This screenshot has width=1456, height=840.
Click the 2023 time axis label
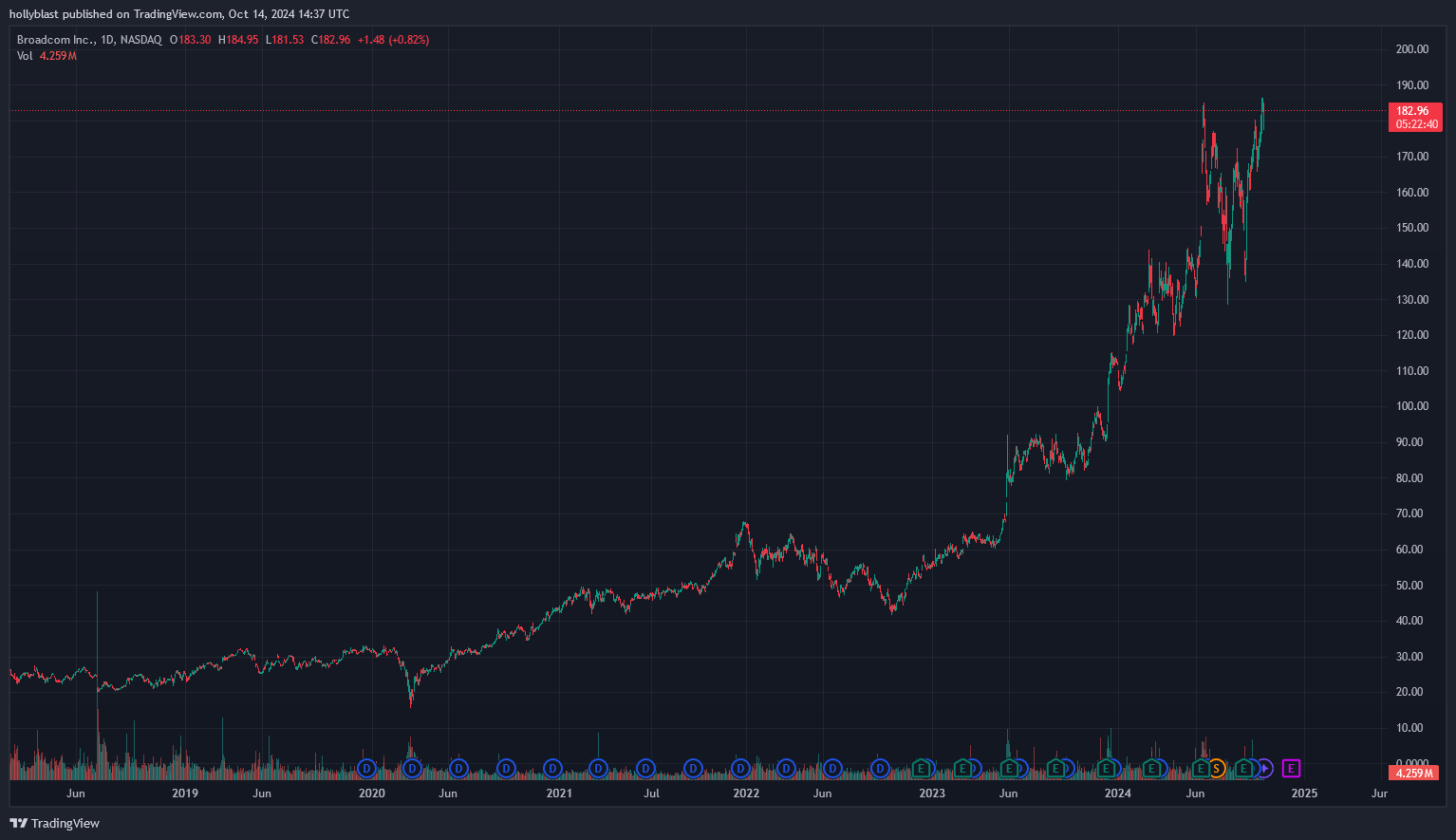click(x=932, y=793)
